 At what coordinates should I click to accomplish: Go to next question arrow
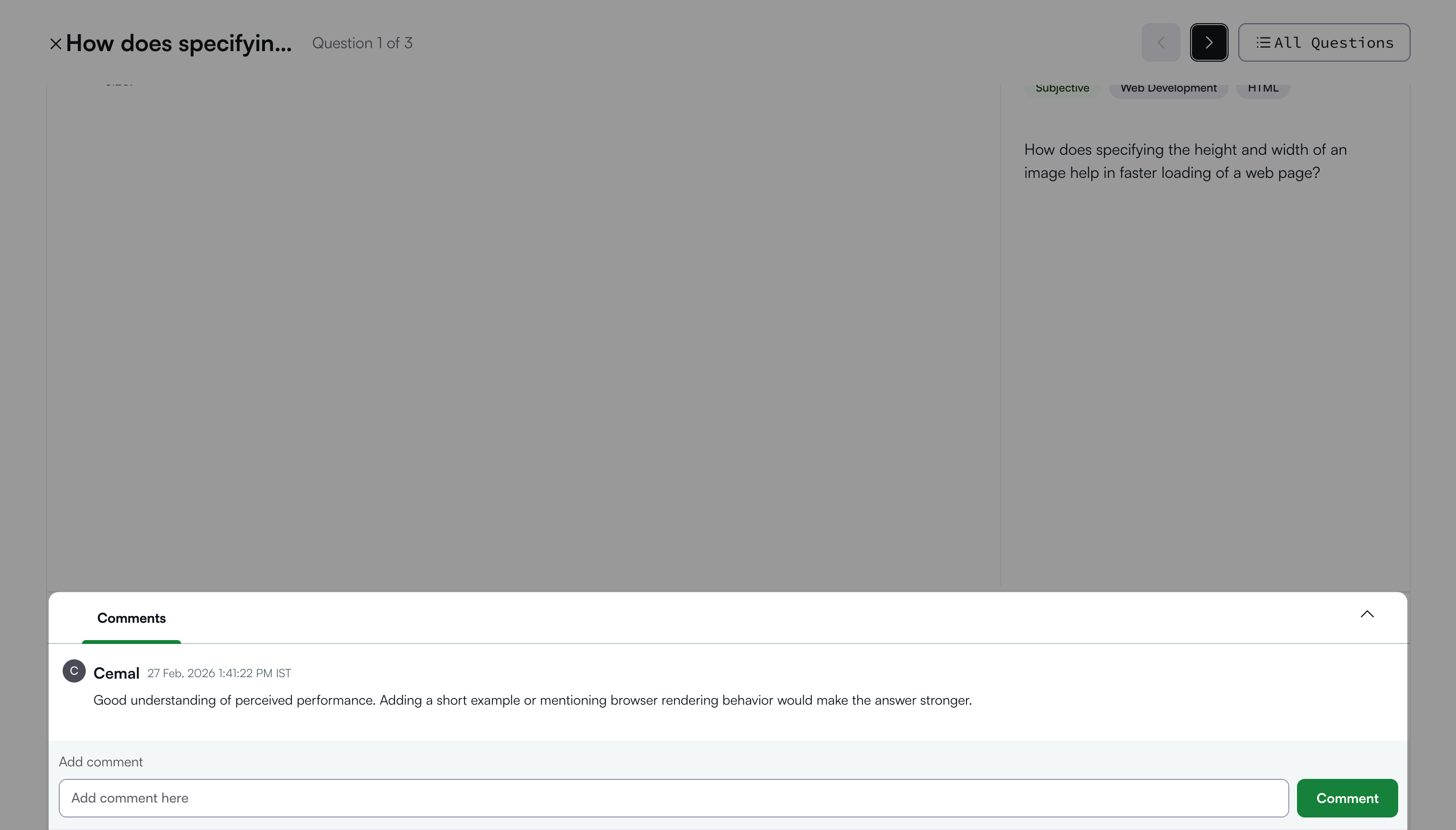coord(1208,43)
